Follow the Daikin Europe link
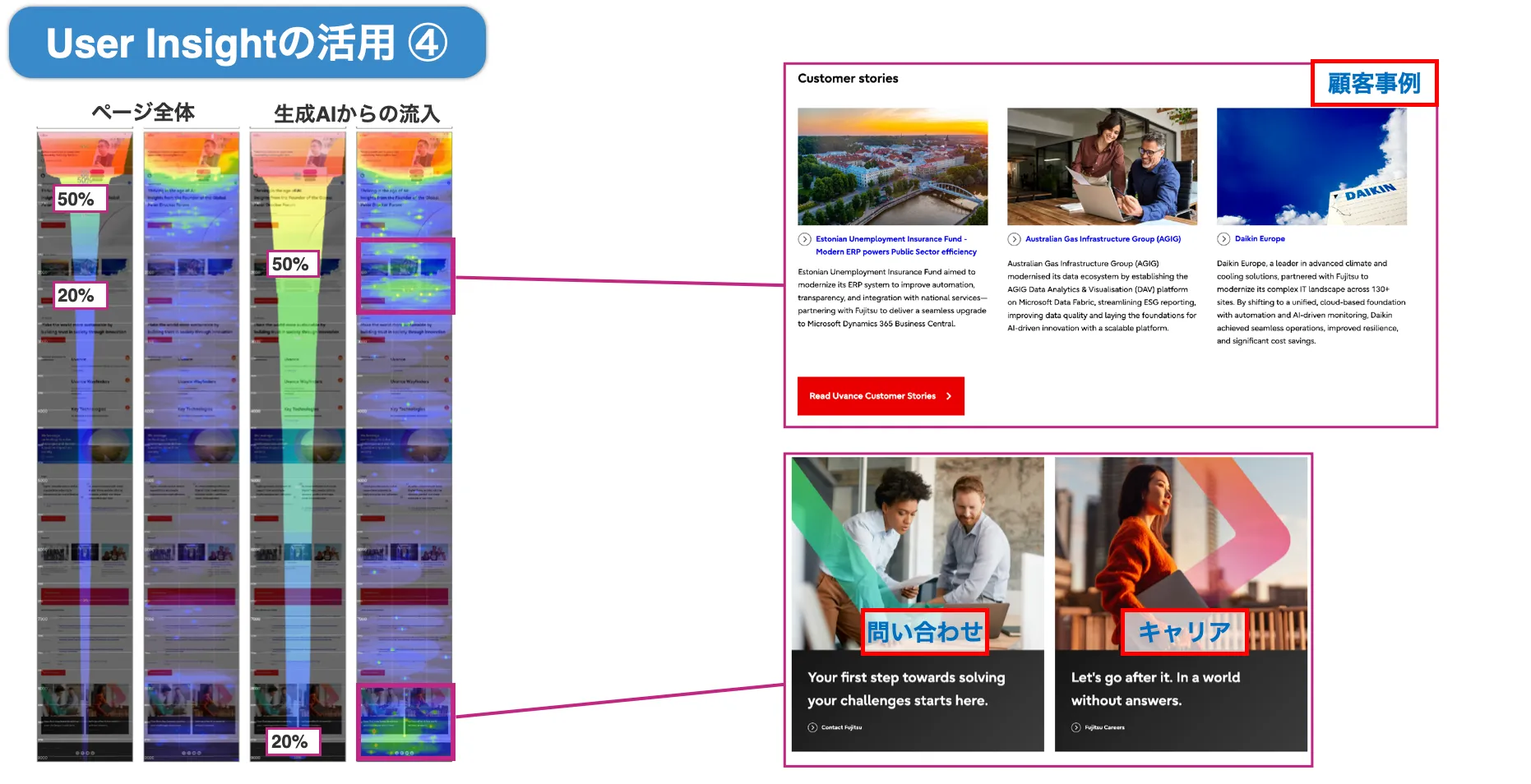Screen dimensions: 1531x784 coord(1260,239)
